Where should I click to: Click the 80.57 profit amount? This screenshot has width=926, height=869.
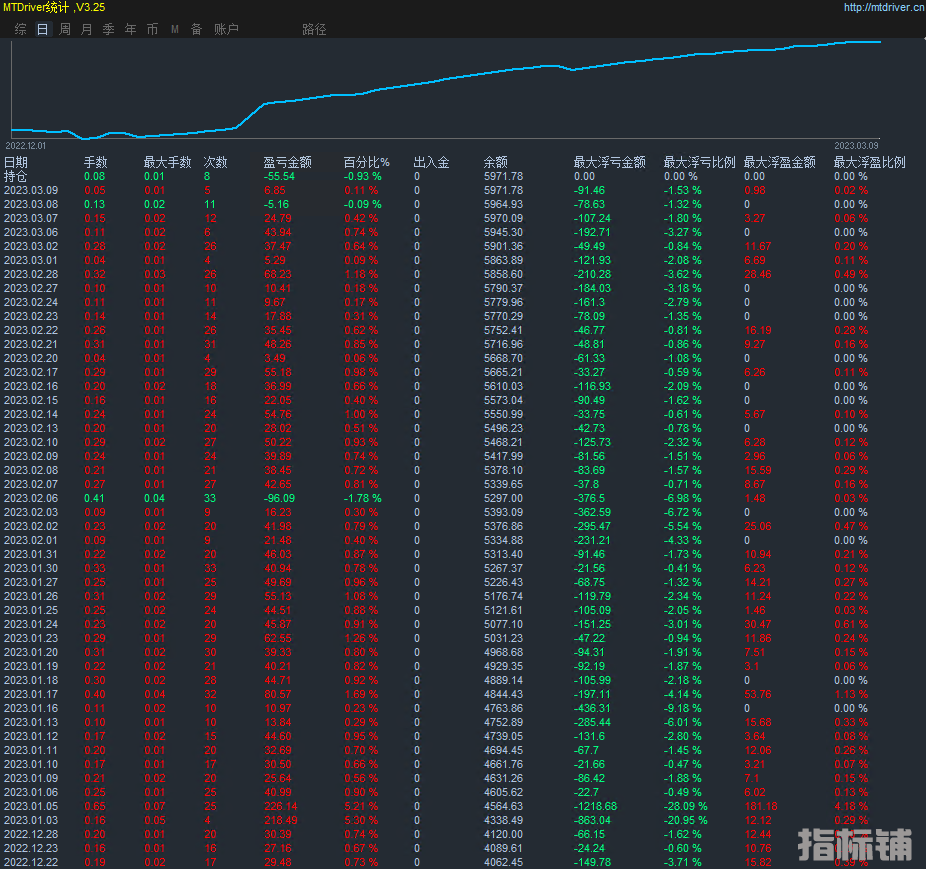click(278, 695)
